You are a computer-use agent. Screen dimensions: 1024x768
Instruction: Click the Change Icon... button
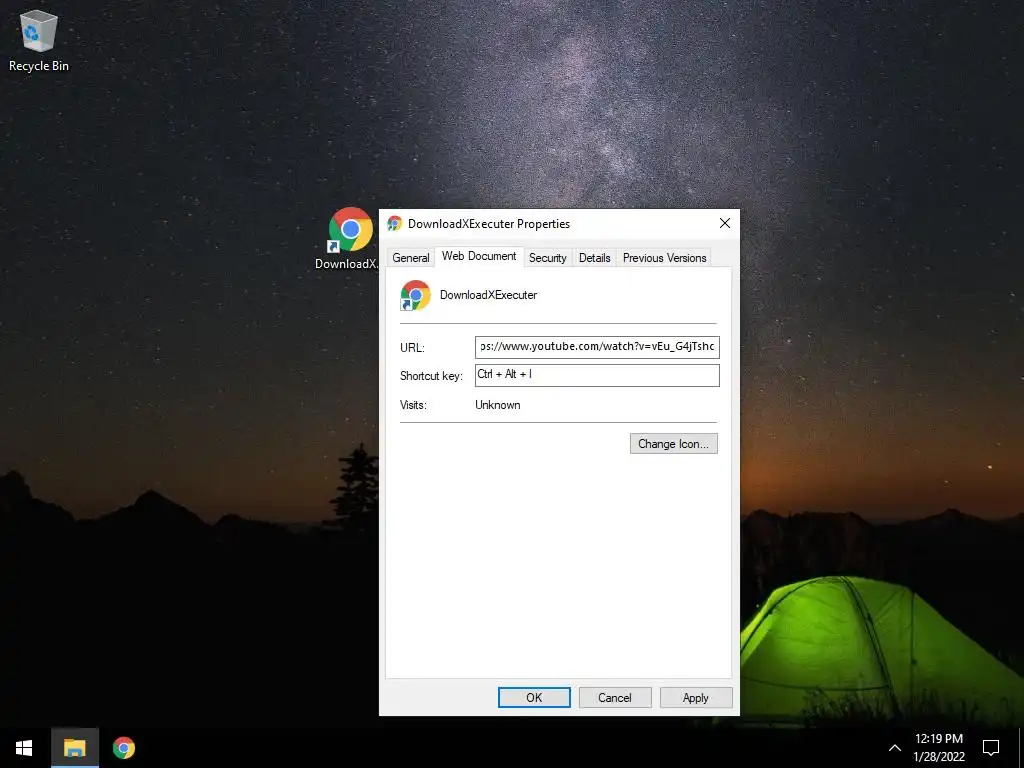pos(673,443)
